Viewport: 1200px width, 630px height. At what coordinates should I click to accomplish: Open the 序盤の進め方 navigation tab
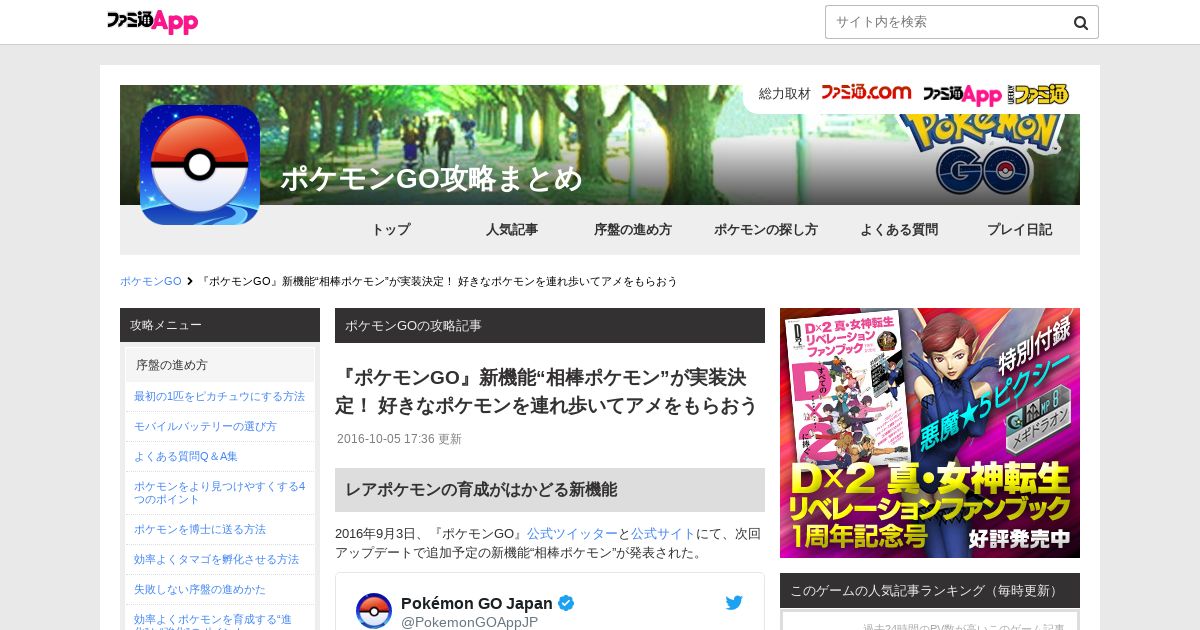(633, 230)
